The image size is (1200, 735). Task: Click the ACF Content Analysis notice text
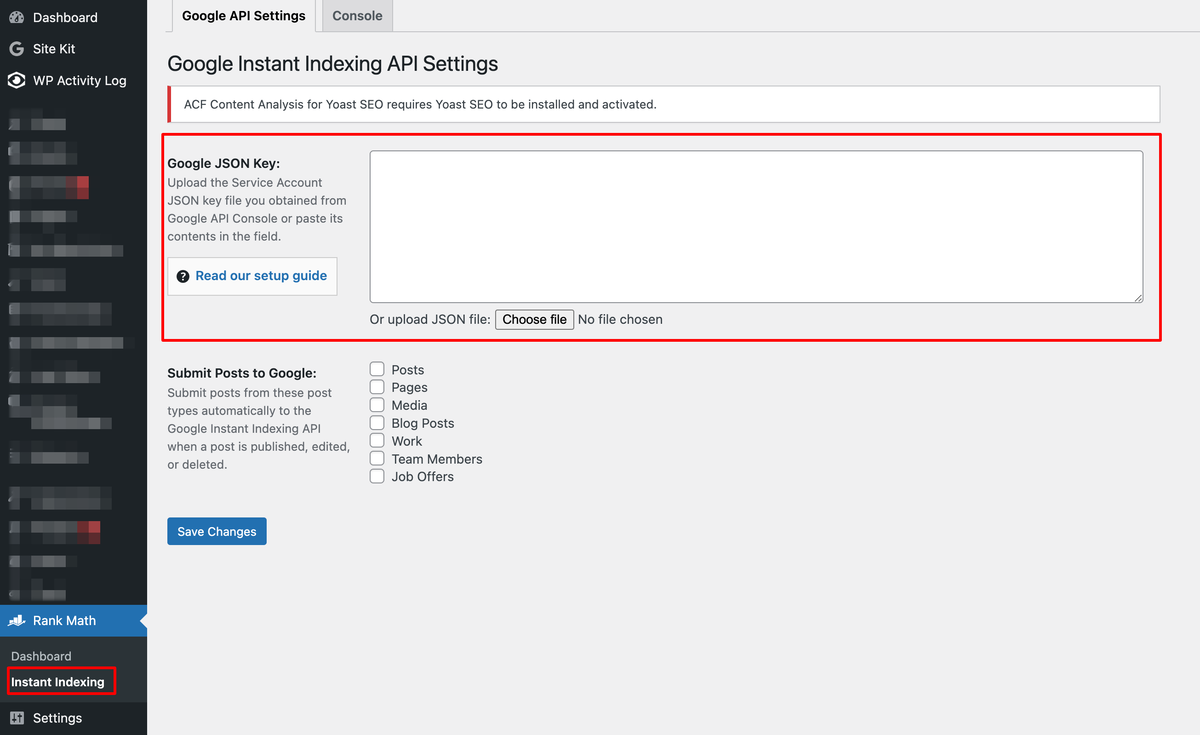421,104
